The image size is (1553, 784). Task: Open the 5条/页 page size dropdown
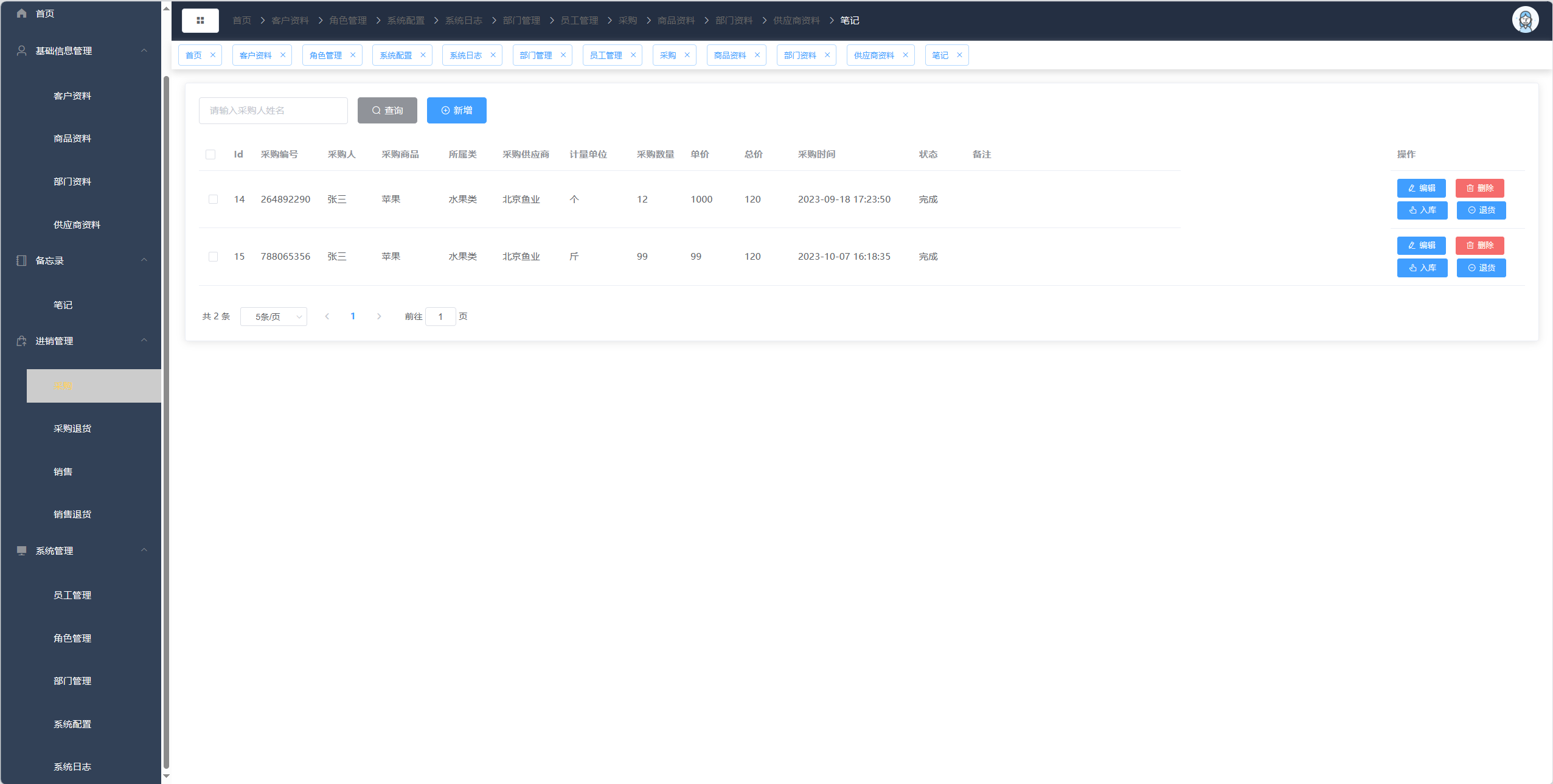pos(273,317)
